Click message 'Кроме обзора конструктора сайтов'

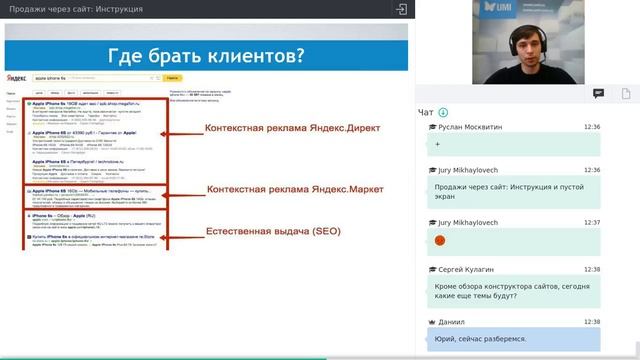pyautogui.click(x=513, y=291)
